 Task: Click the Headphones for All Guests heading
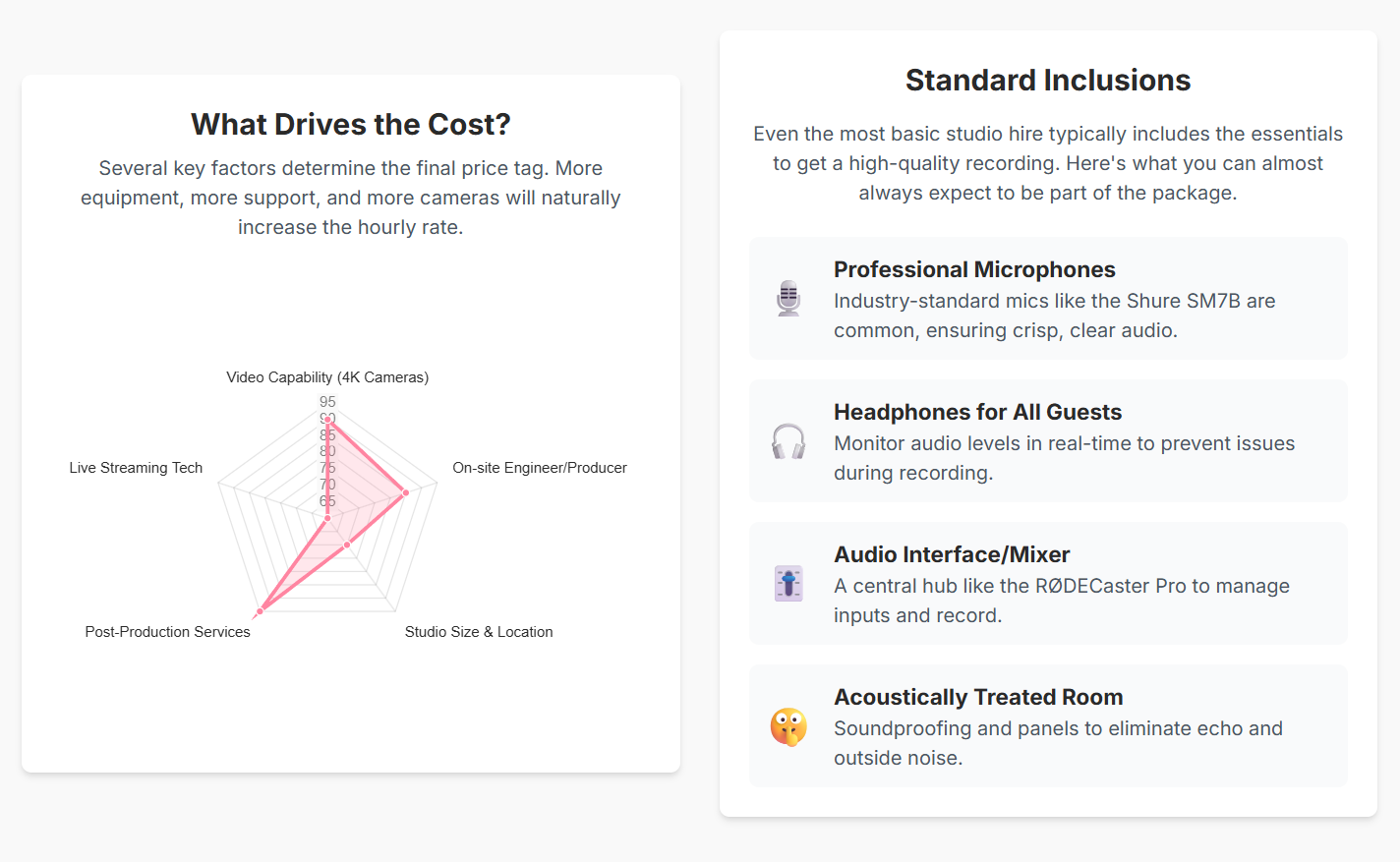[x=977, y=412]
